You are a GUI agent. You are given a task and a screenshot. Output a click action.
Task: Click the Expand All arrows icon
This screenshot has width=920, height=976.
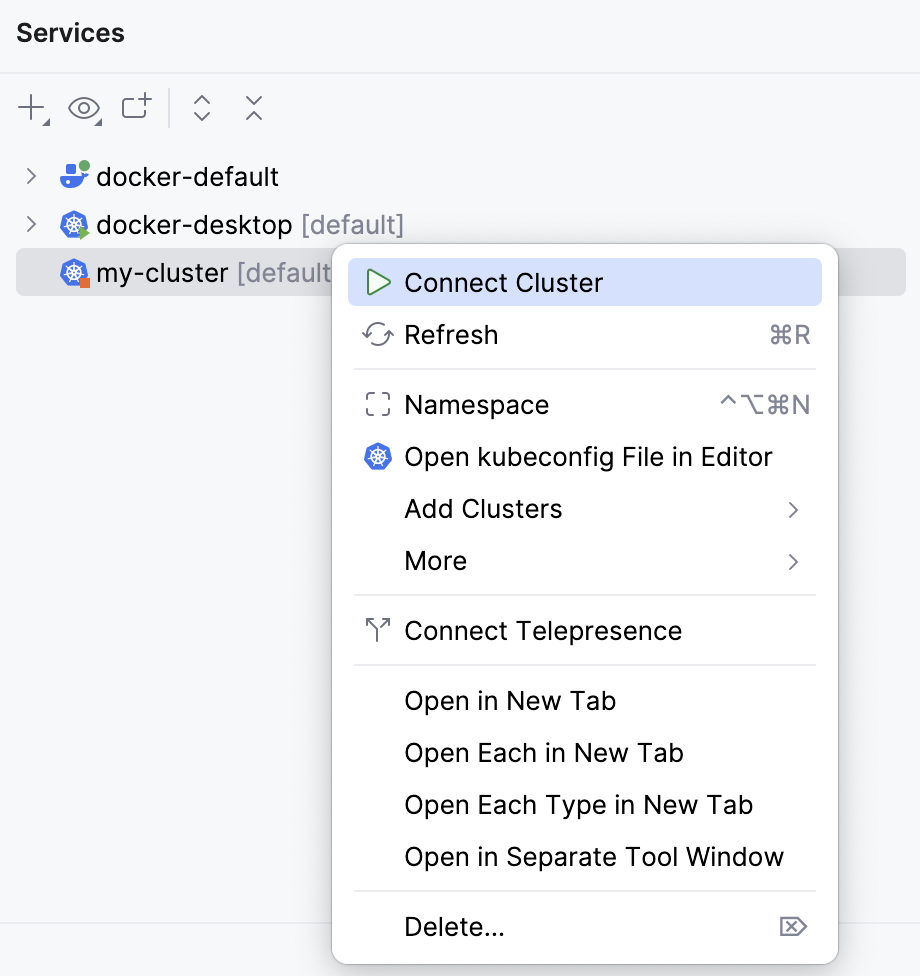pos(202,108)
